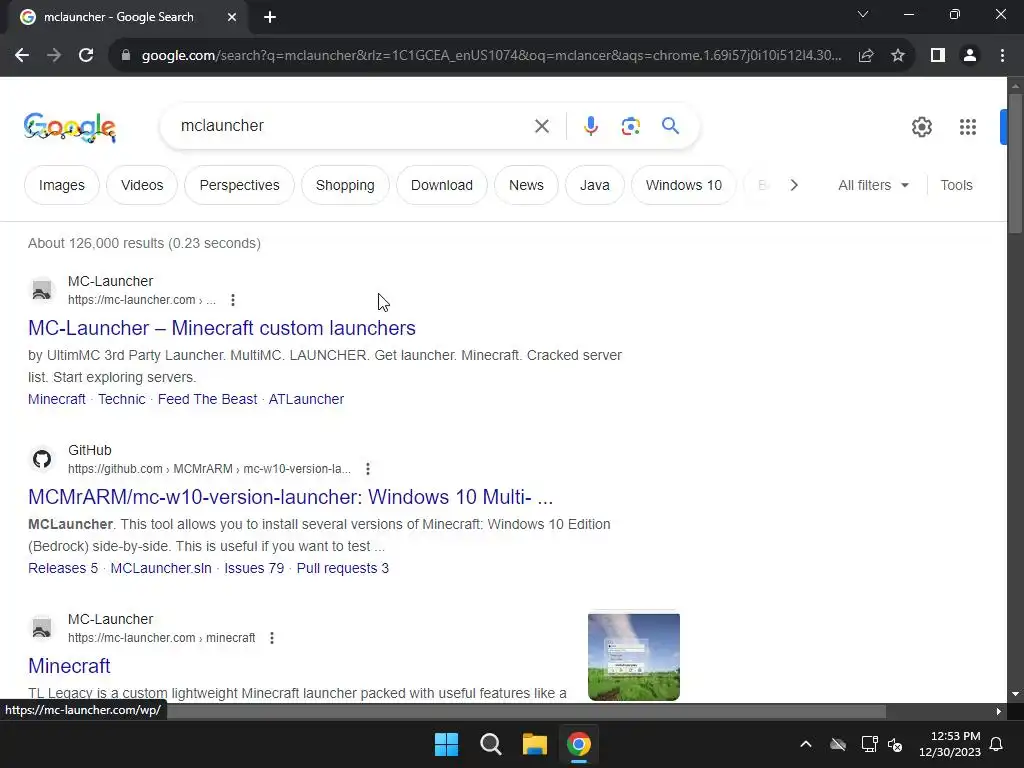The width and height of the screenshot is (1024, 768).
Task: Filter results by Videos
Action: pos(142,185)
